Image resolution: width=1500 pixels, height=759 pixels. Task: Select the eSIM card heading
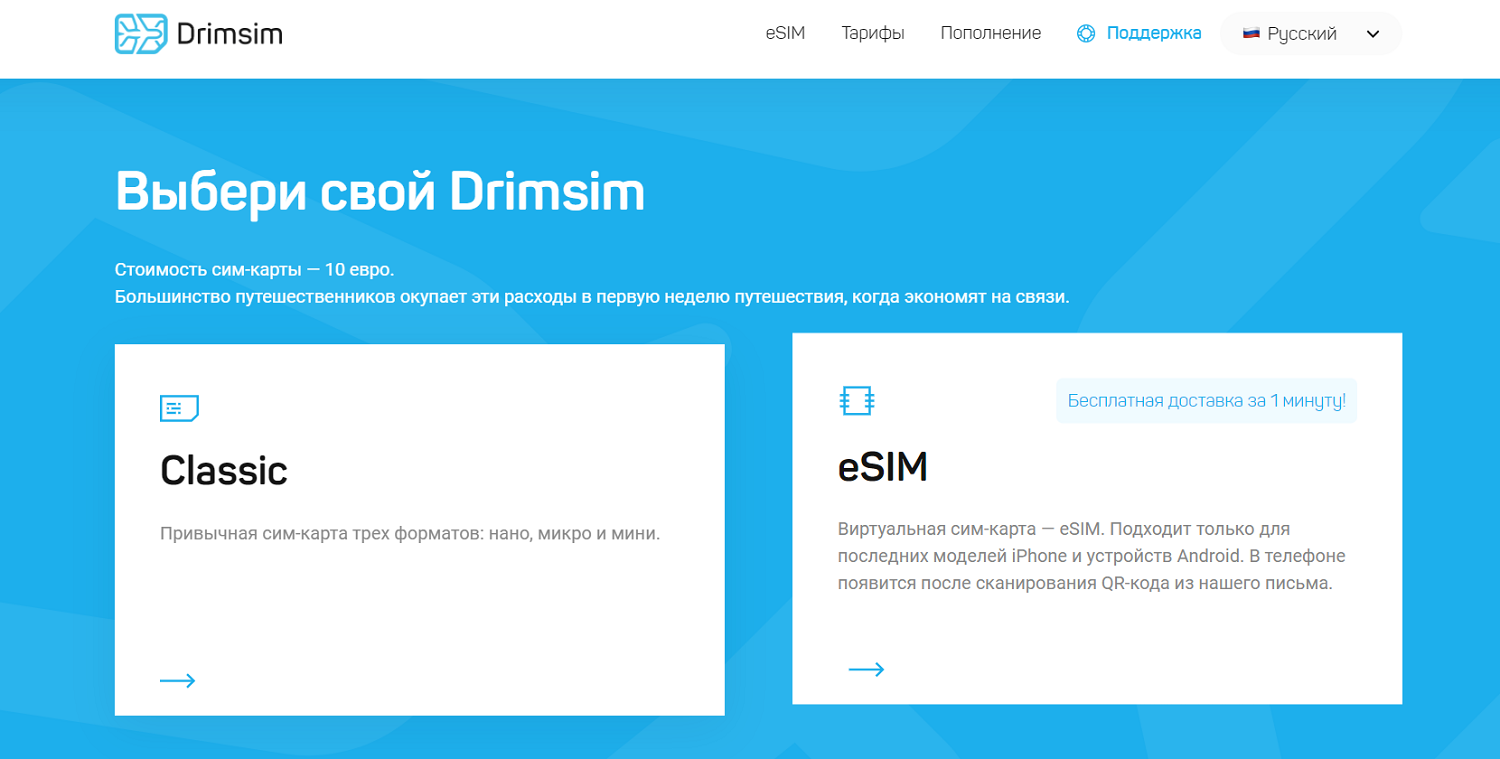[x=883, y=467]
